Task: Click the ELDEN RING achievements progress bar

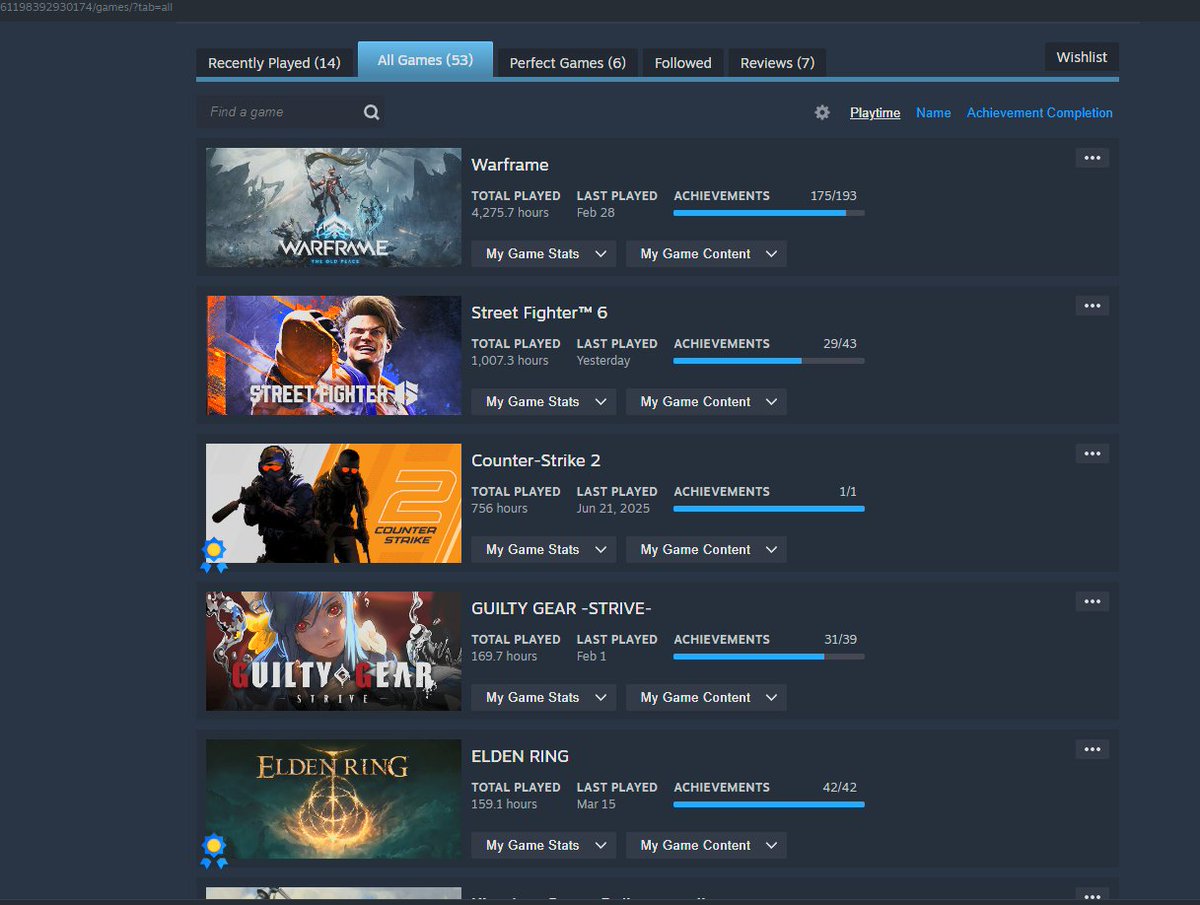Action: [x=769, y=805]
